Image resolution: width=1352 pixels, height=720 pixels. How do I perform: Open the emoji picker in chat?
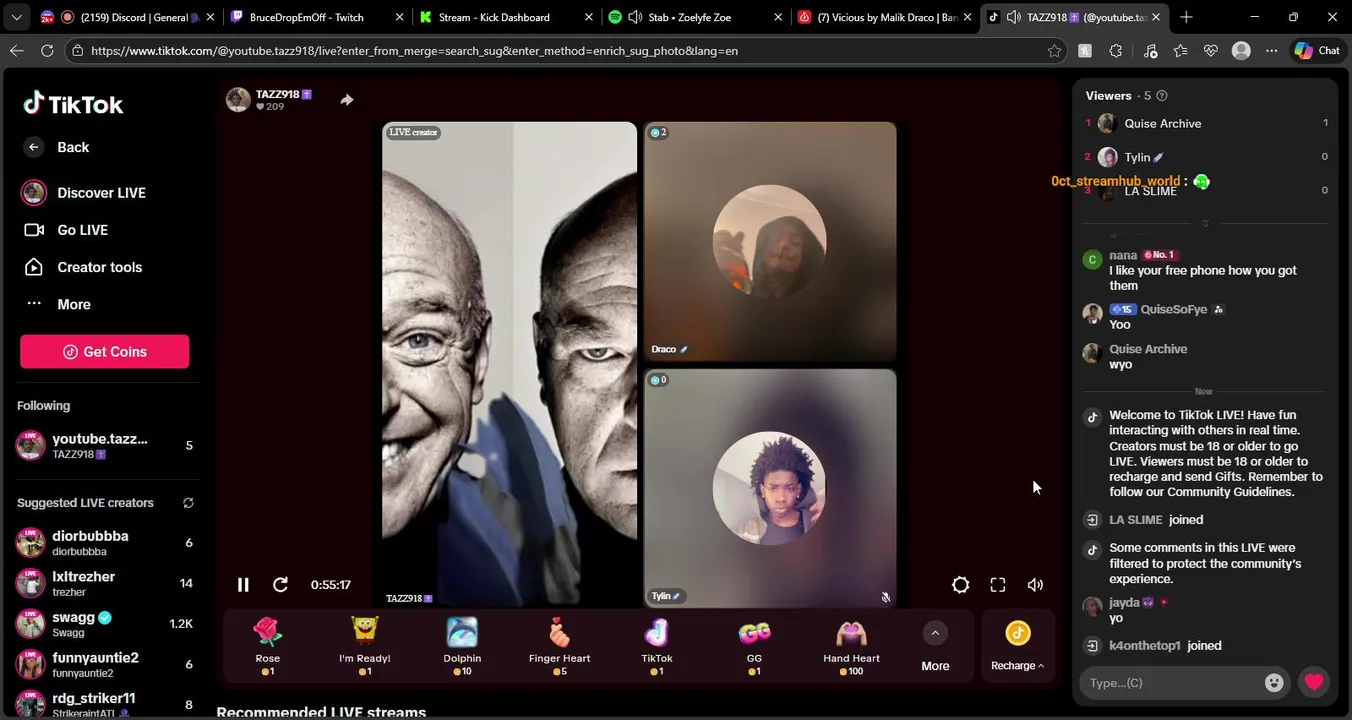click(x=1274, y=683)
